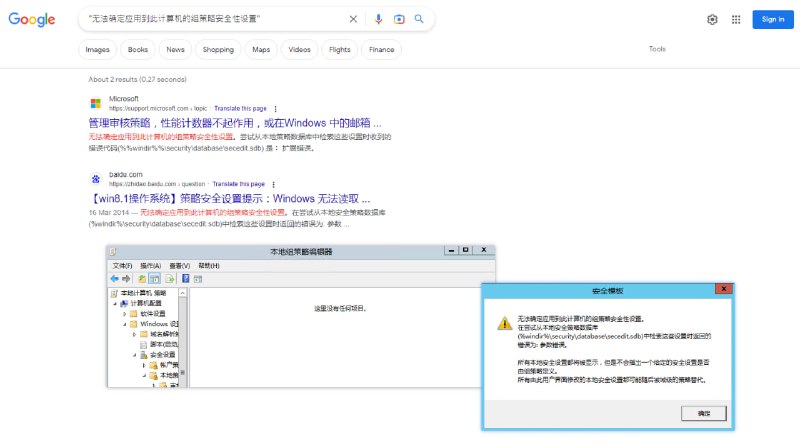Open Google settings gear icon
The height and width of the screenshot is (446, 800).
click(712, 19)
